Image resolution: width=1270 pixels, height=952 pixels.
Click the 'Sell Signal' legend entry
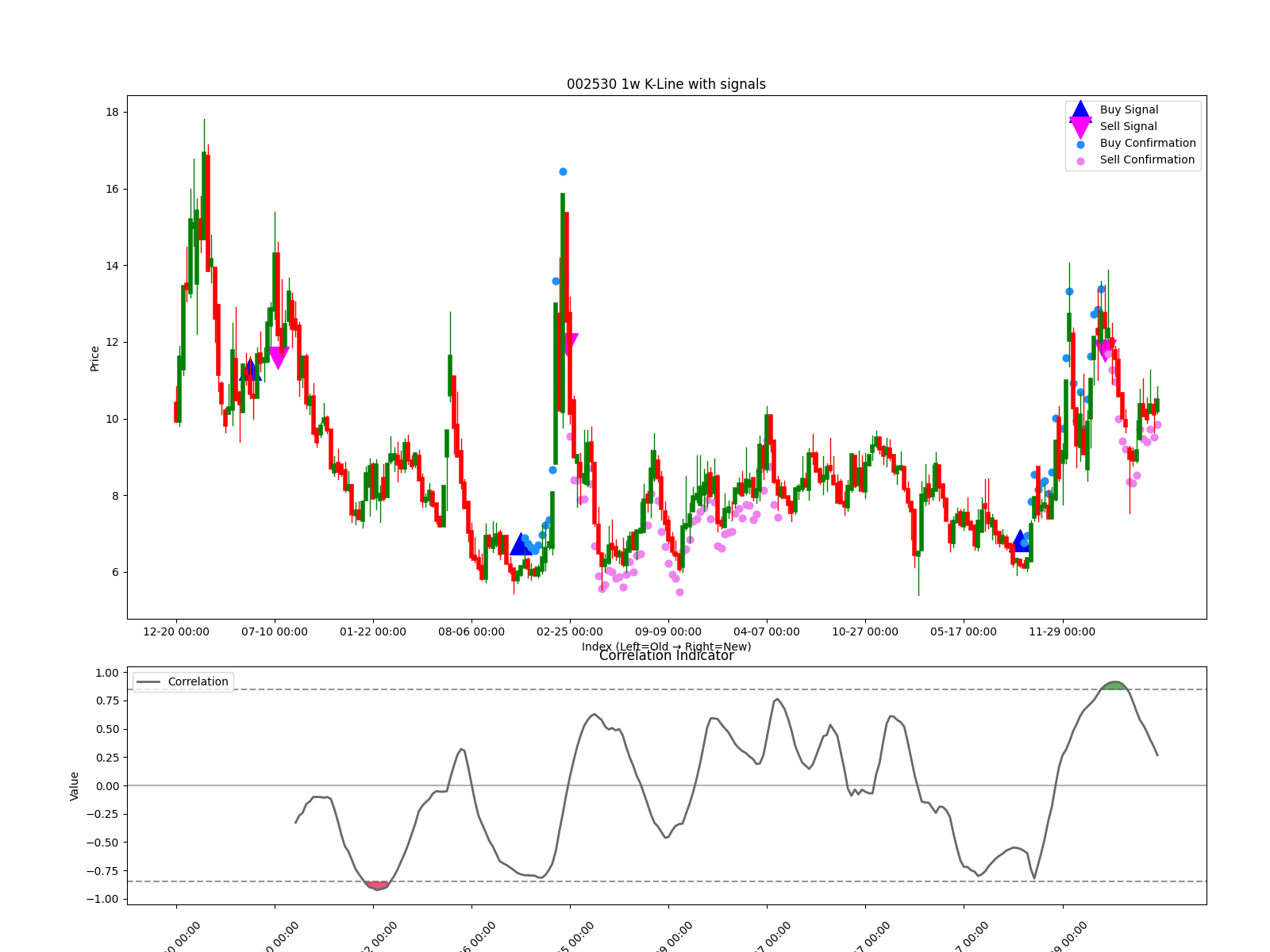click(1128, 126)
